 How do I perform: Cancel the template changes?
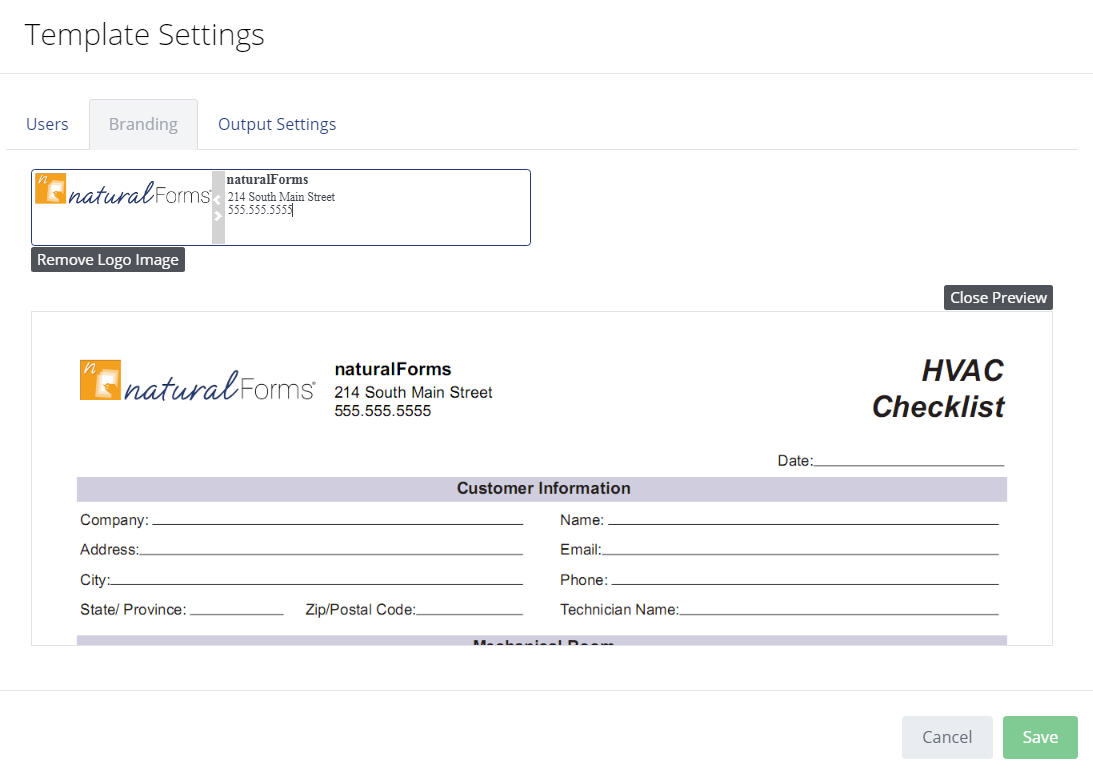946,737
